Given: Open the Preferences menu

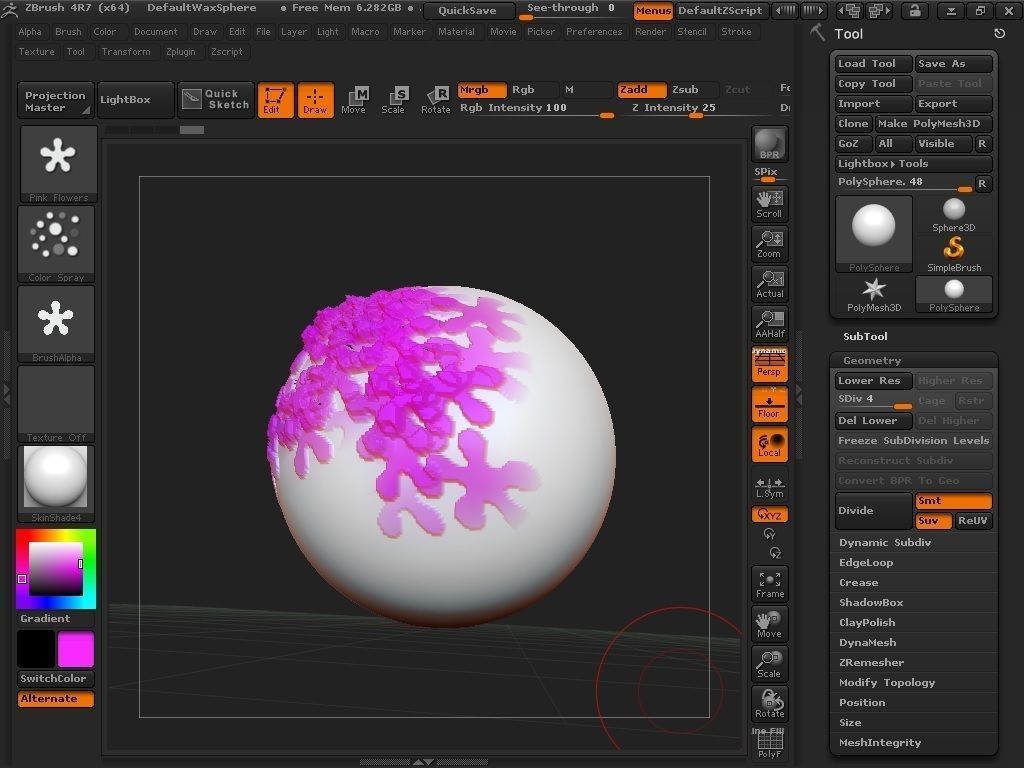Looking at the screenshot, I should pos(594,31).
